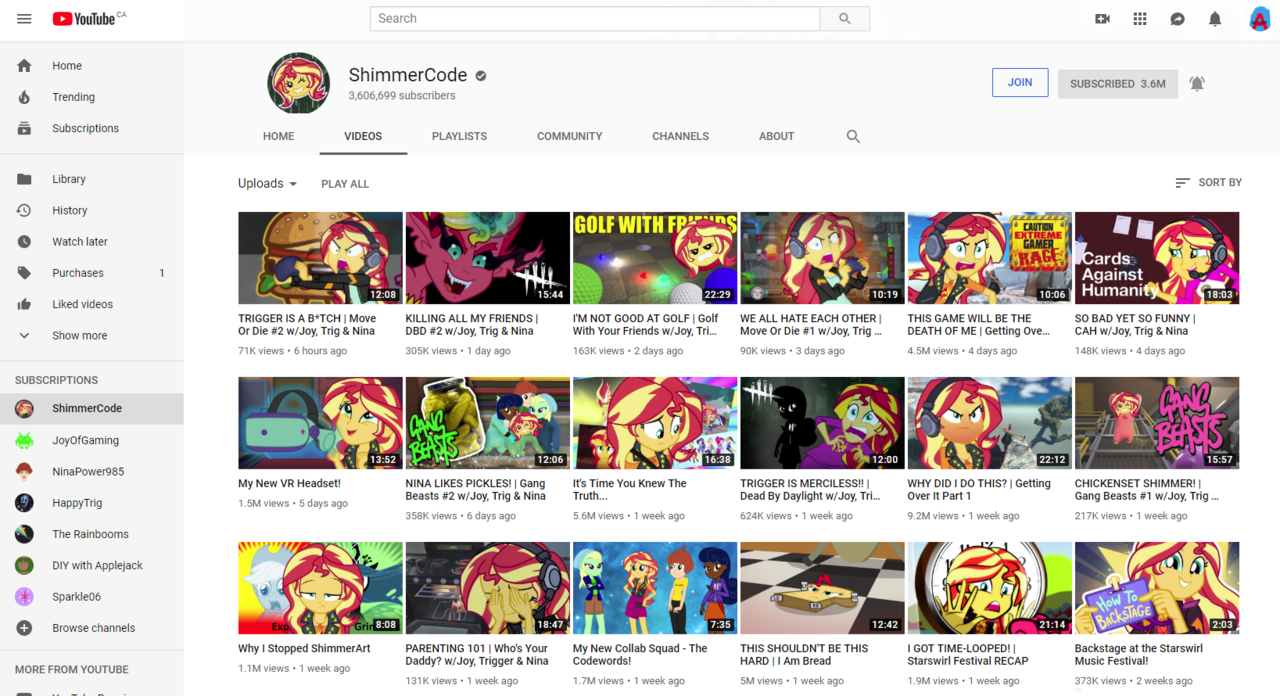Open the account avatar menu
1280x696 pixels.
point(1259,19)
